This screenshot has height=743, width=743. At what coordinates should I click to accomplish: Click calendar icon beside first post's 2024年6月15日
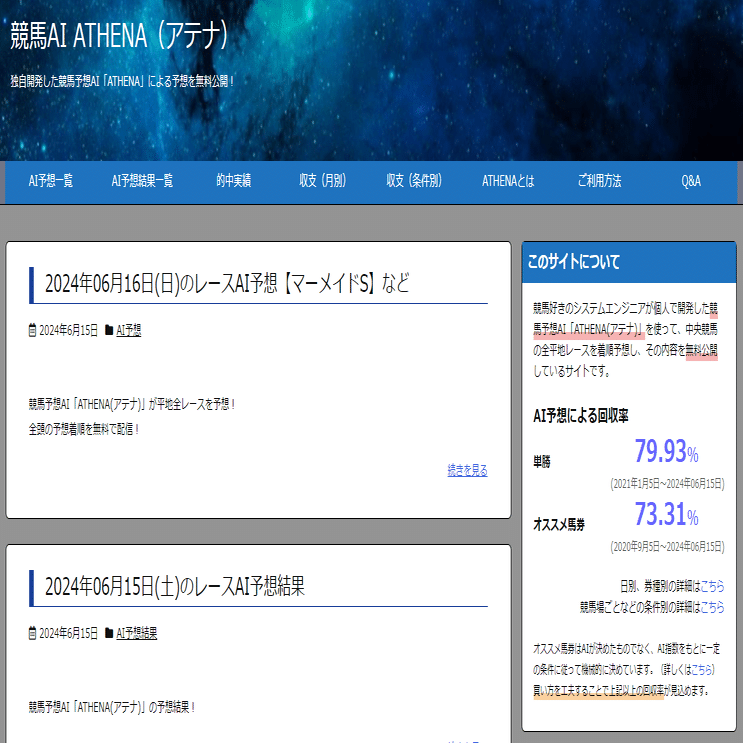click(32, 330)
